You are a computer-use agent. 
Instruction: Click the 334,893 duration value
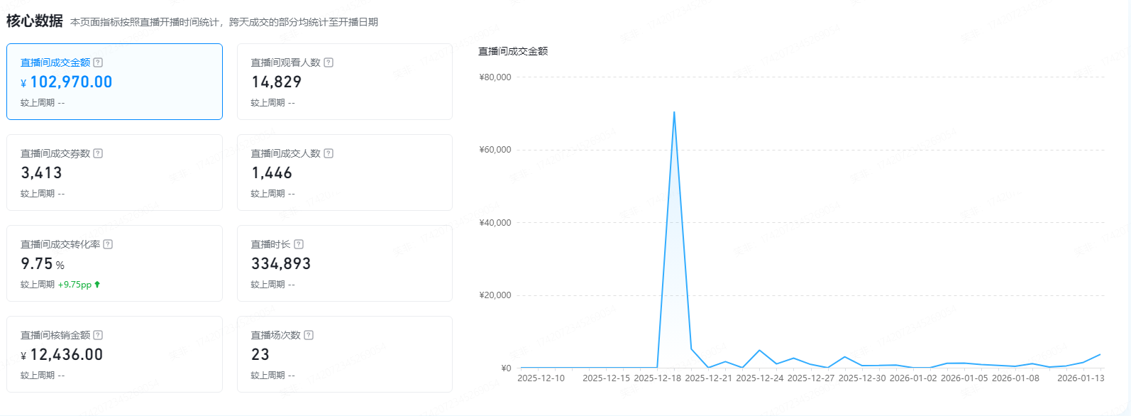click(x=281, y=264)
